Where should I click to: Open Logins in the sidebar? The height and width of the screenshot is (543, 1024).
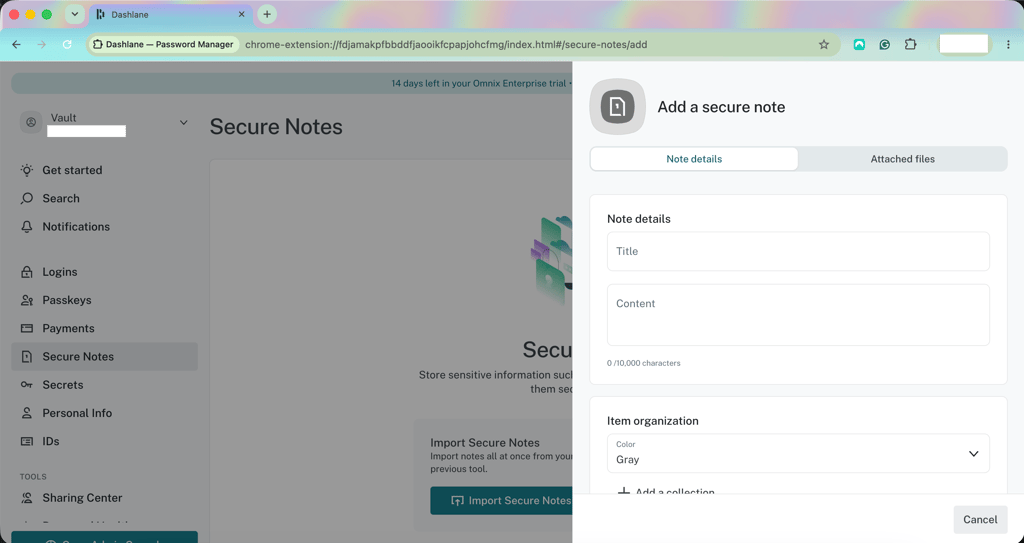[104, 272]
